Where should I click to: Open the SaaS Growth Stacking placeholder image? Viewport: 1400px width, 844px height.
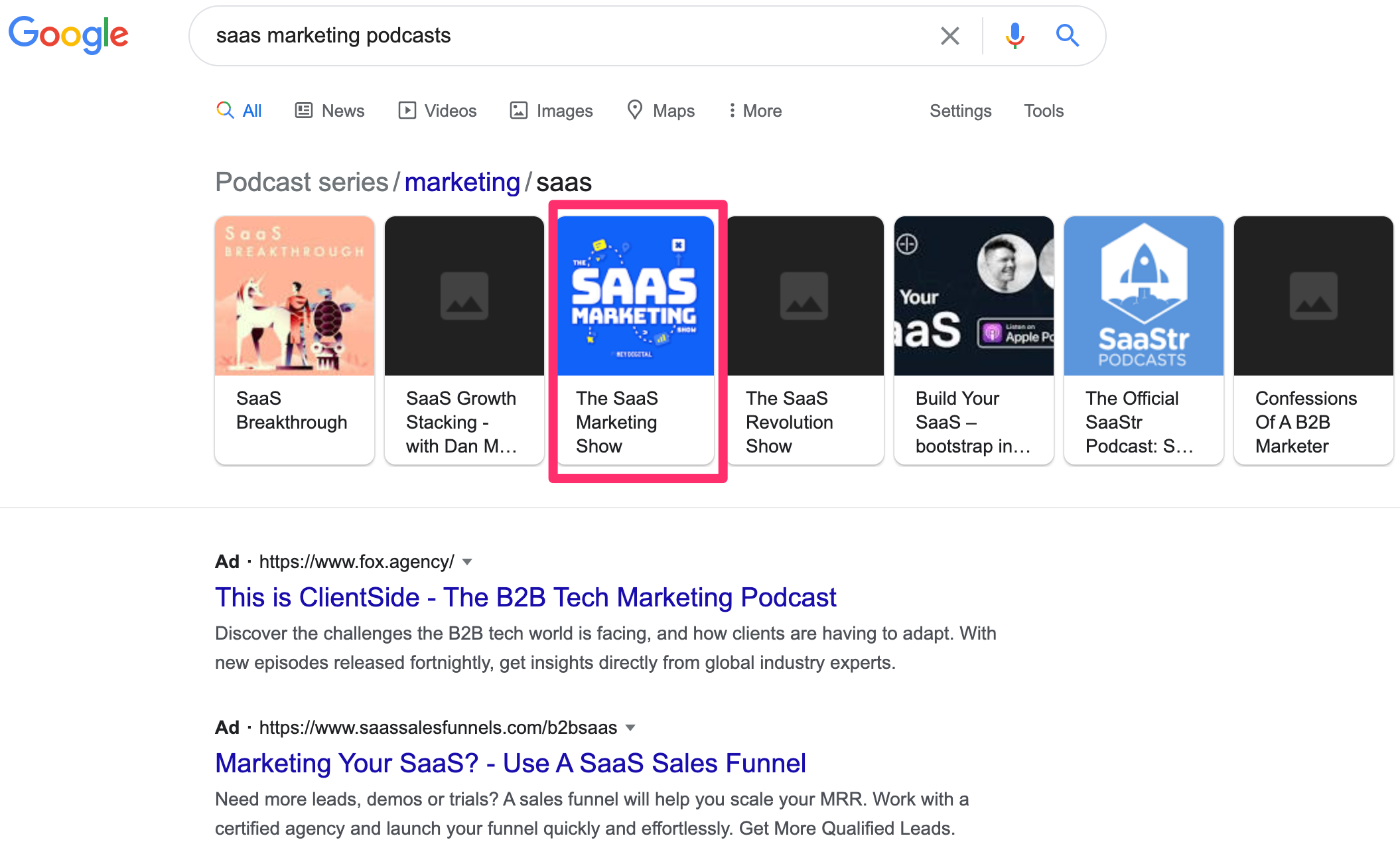464,296
